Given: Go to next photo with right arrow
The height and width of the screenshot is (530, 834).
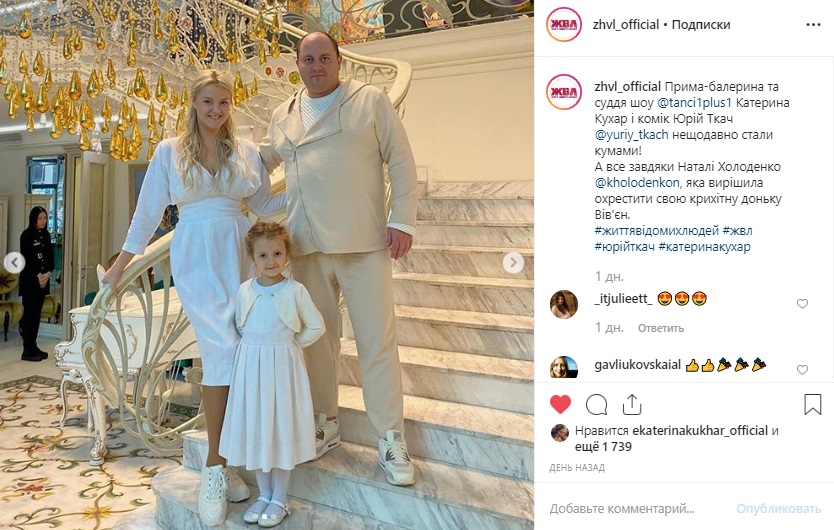Looking at the screenshot, I should [513, 262].
